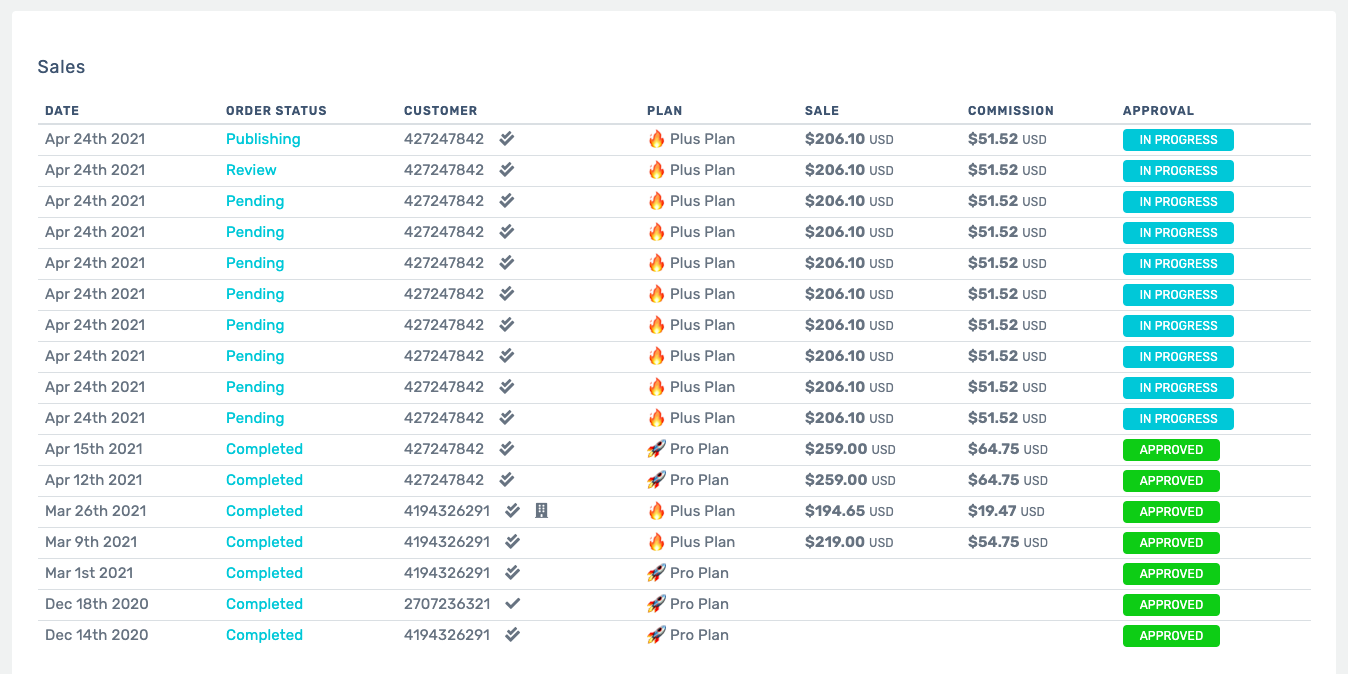Open the Publishing order status link
This screenshot has height=674, width=1348.
click(x=263, y=139)
